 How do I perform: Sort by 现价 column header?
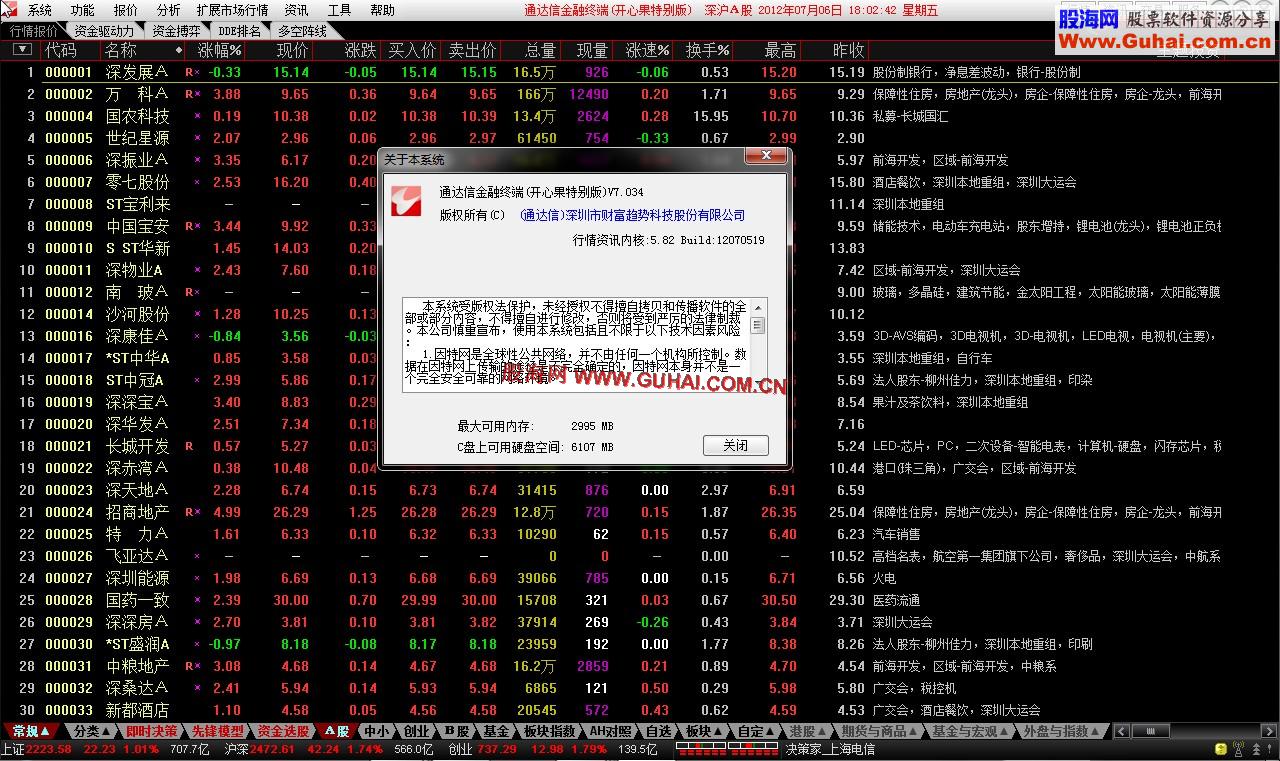coord(292,50)
